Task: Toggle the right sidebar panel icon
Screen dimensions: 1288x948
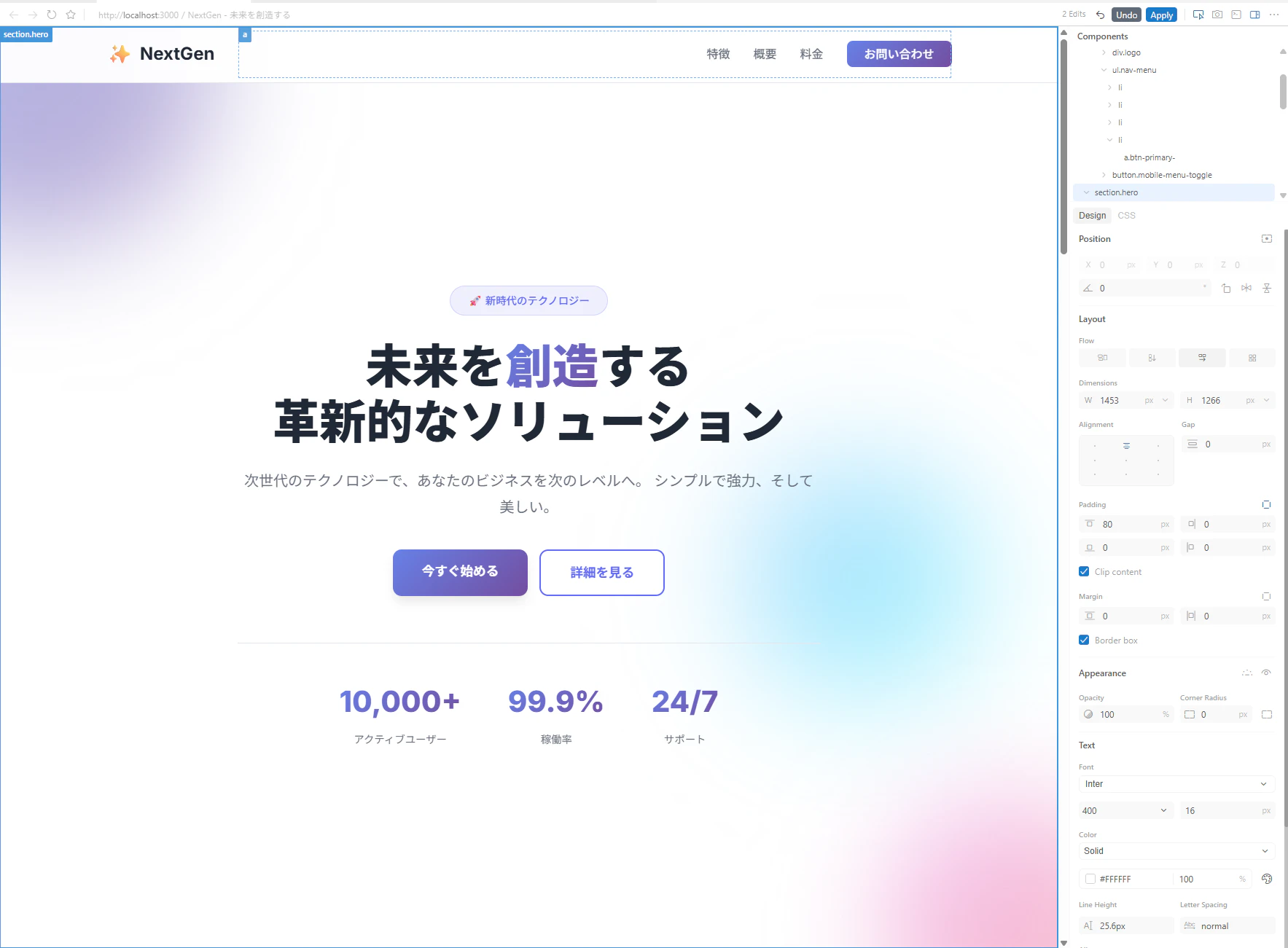Action: pyautogui.click(x=1255, y=14)
